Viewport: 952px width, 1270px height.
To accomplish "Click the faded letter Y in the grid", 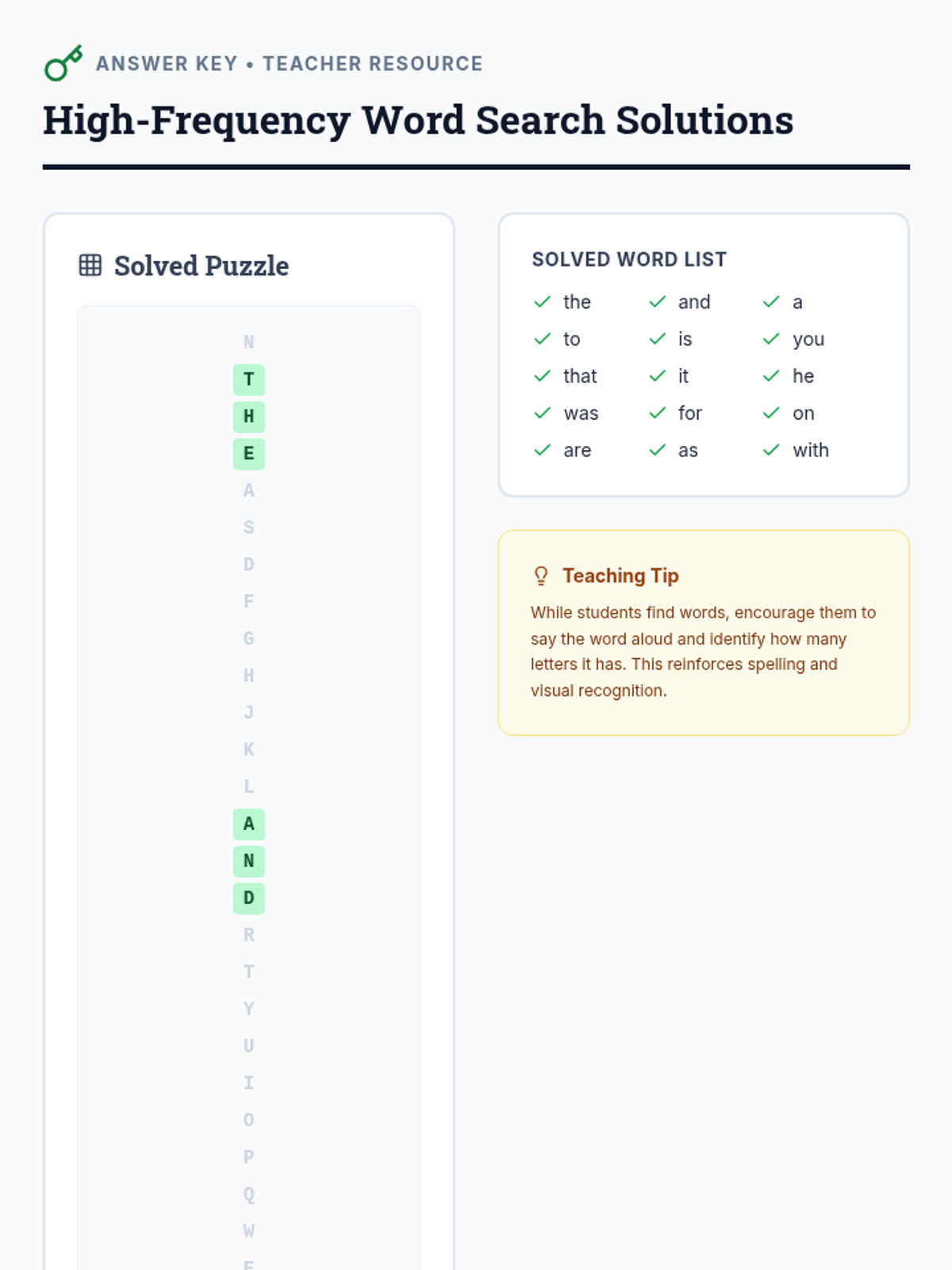I will pyautogui.click(x=249, y=1009).
